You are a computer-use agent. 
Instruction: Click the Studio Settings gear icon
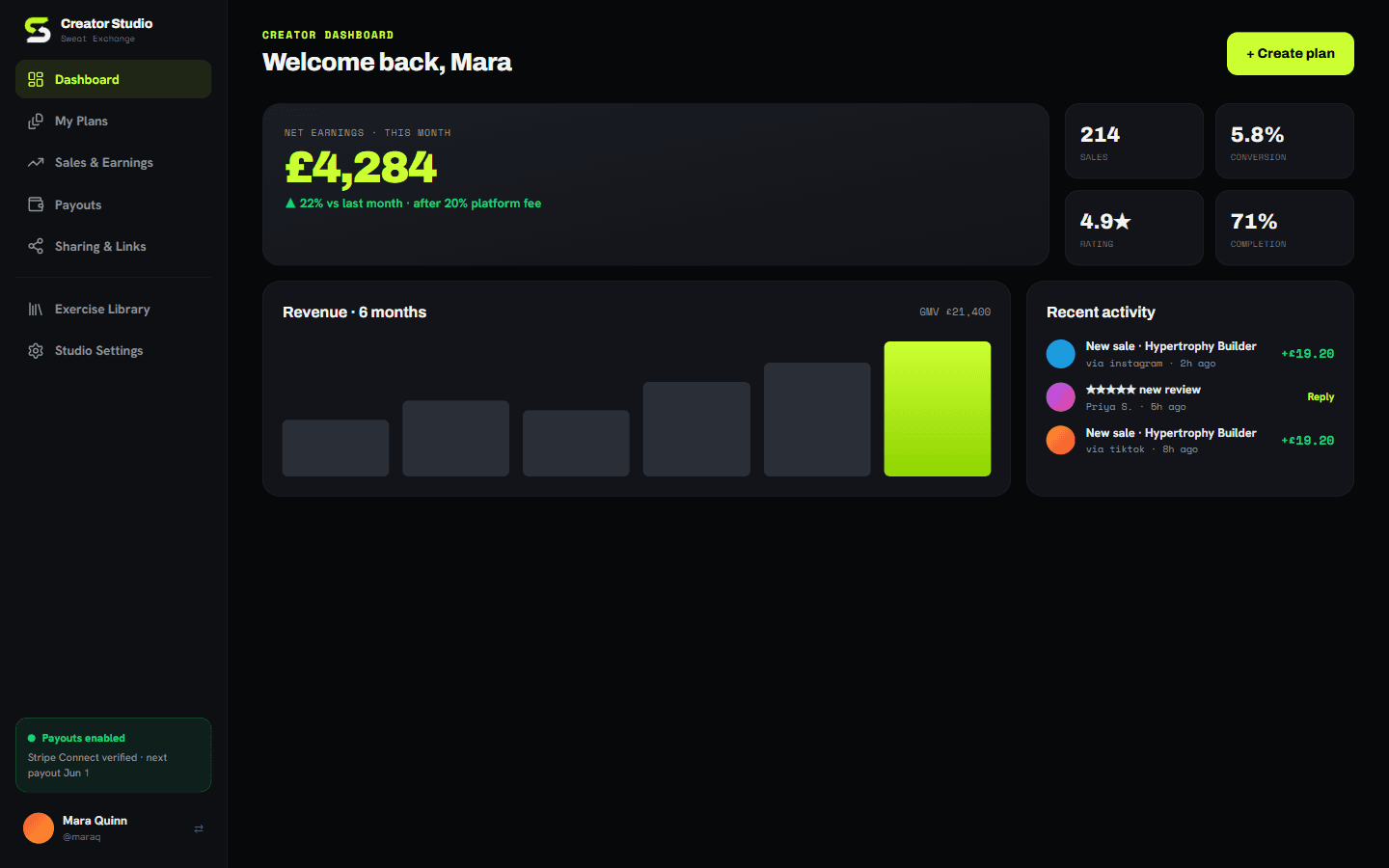36,350
